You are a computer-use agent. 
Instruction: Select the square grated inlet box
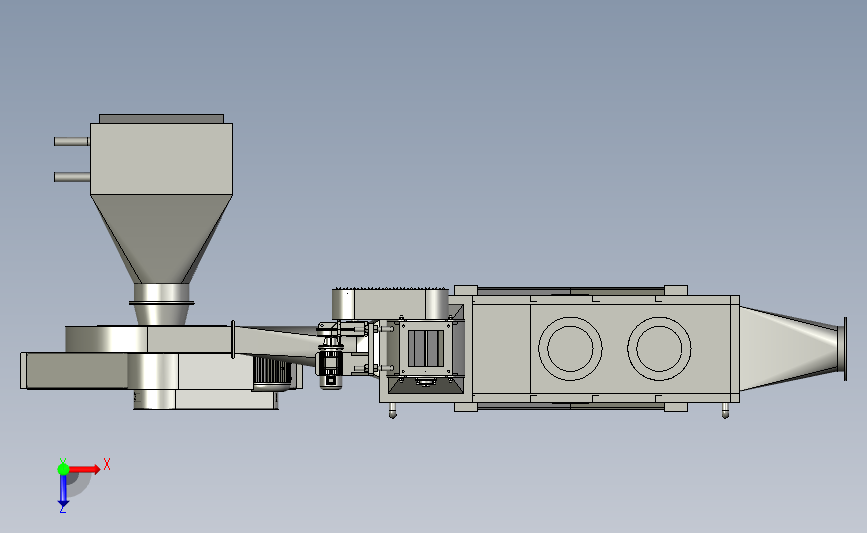(x=426, y=348)
